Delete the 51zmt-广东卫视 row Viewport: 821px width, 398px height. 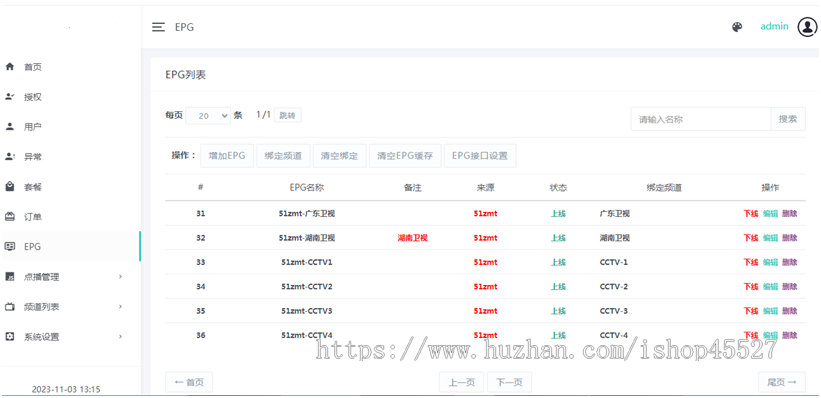(x=790, y=214)
